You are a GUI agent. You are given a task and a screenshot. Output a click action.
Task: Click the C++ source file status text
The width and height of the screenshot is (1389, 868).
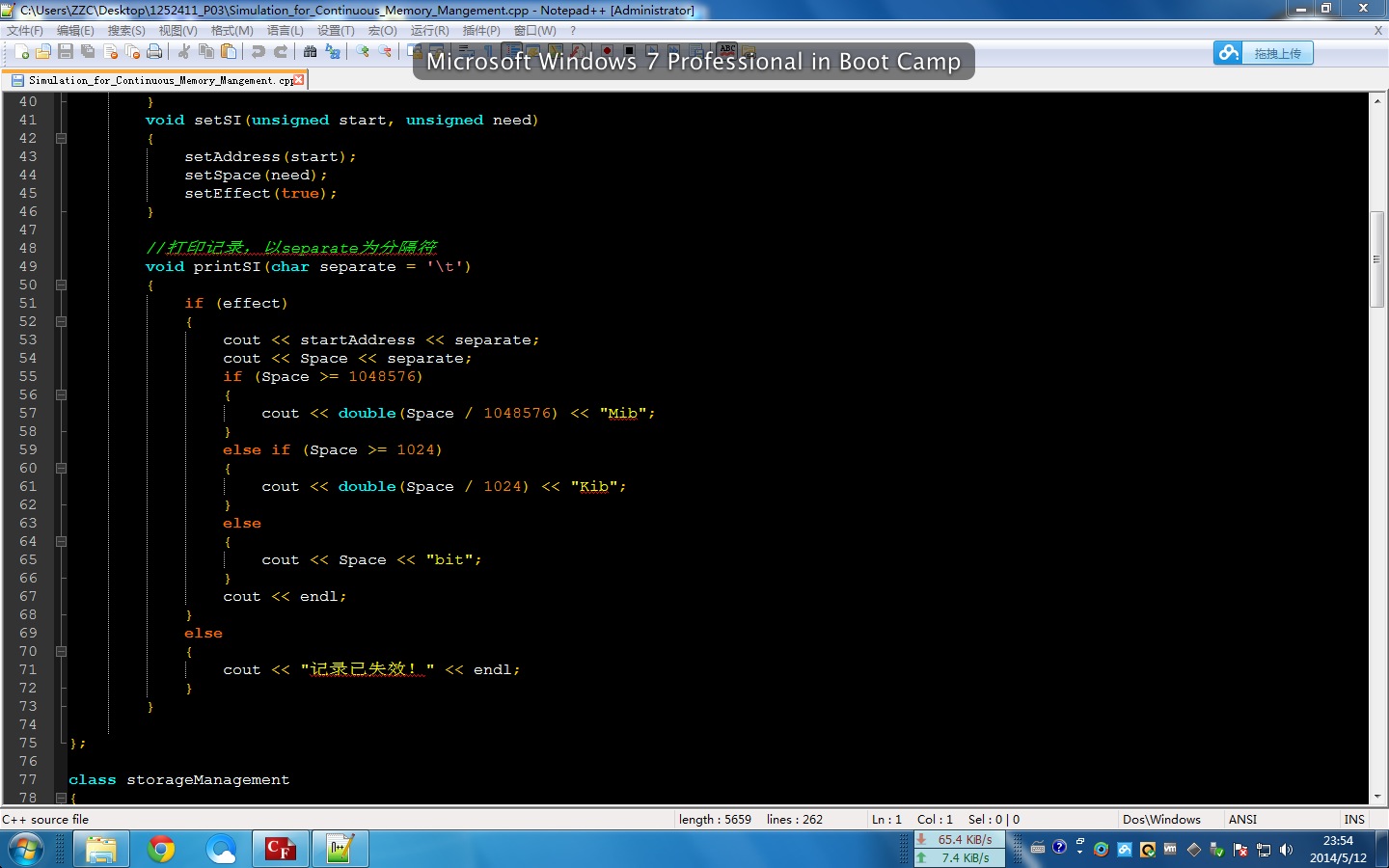pyautogui.click(x=45, y=819)
